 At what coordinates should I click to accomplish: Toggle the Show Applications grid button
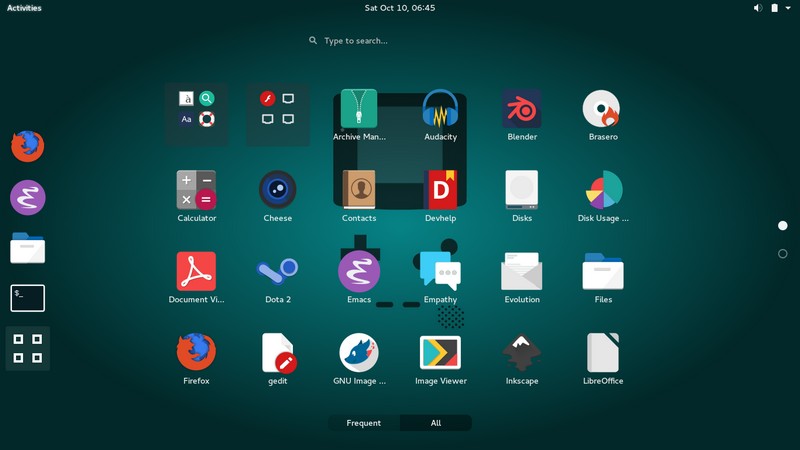(x=28, y=348)
